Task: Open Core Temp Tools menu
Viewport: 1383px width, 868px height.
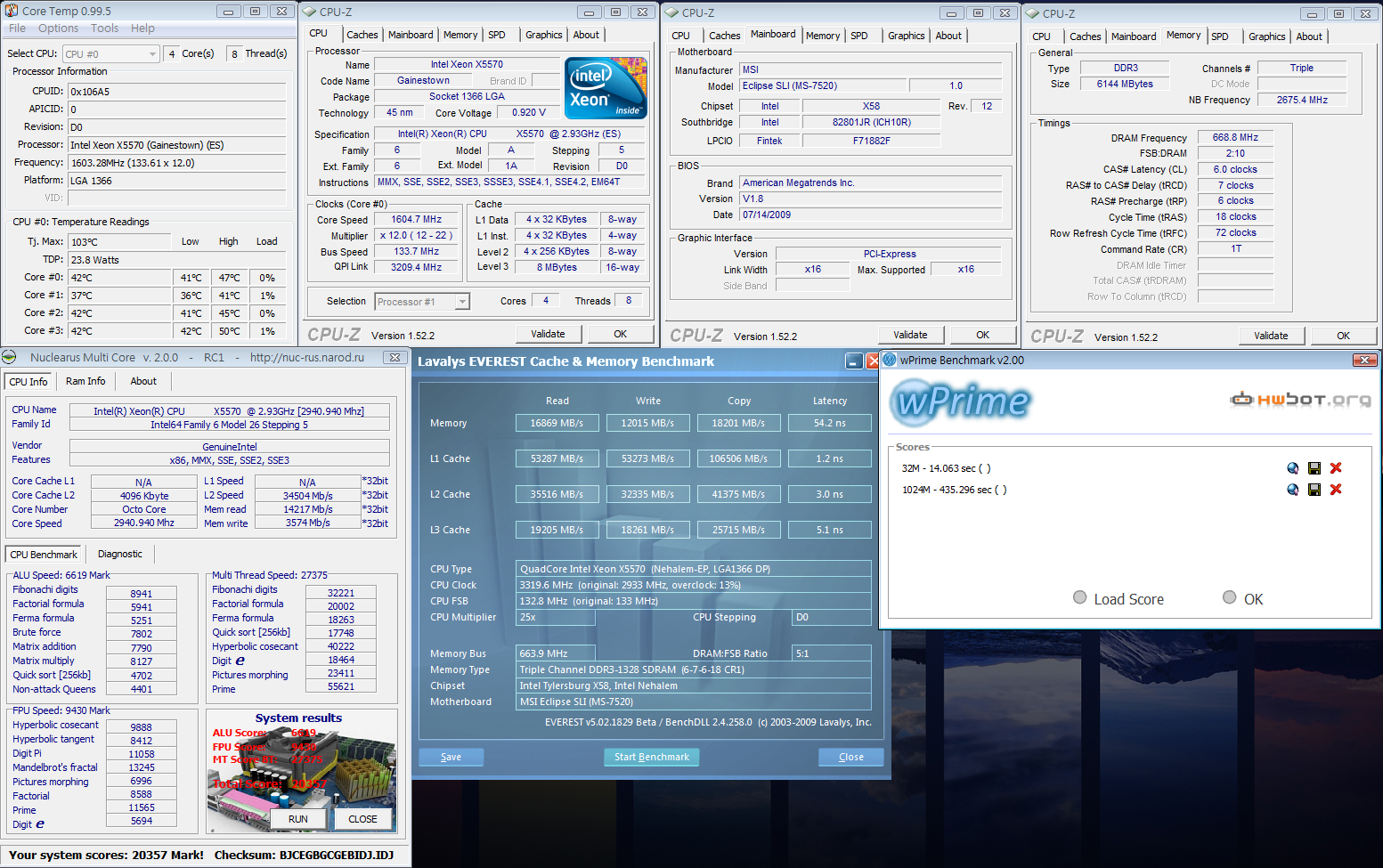Action: (x=104, y=28)
